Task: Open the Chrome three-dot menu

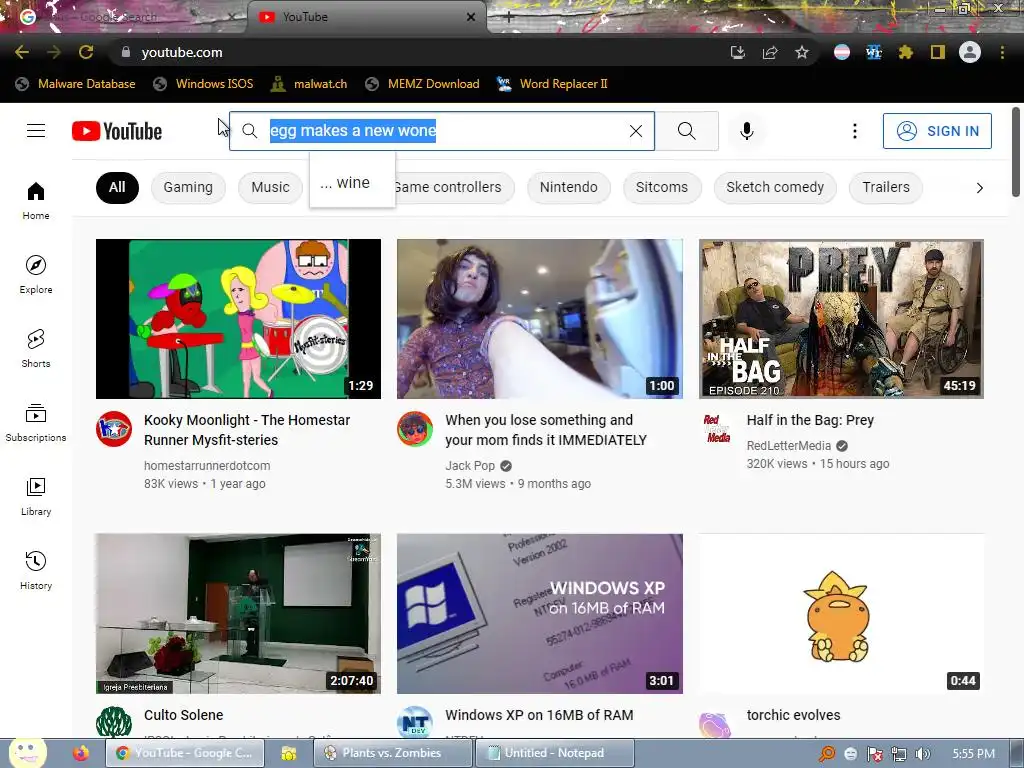Action: [x=1002, y=52]
